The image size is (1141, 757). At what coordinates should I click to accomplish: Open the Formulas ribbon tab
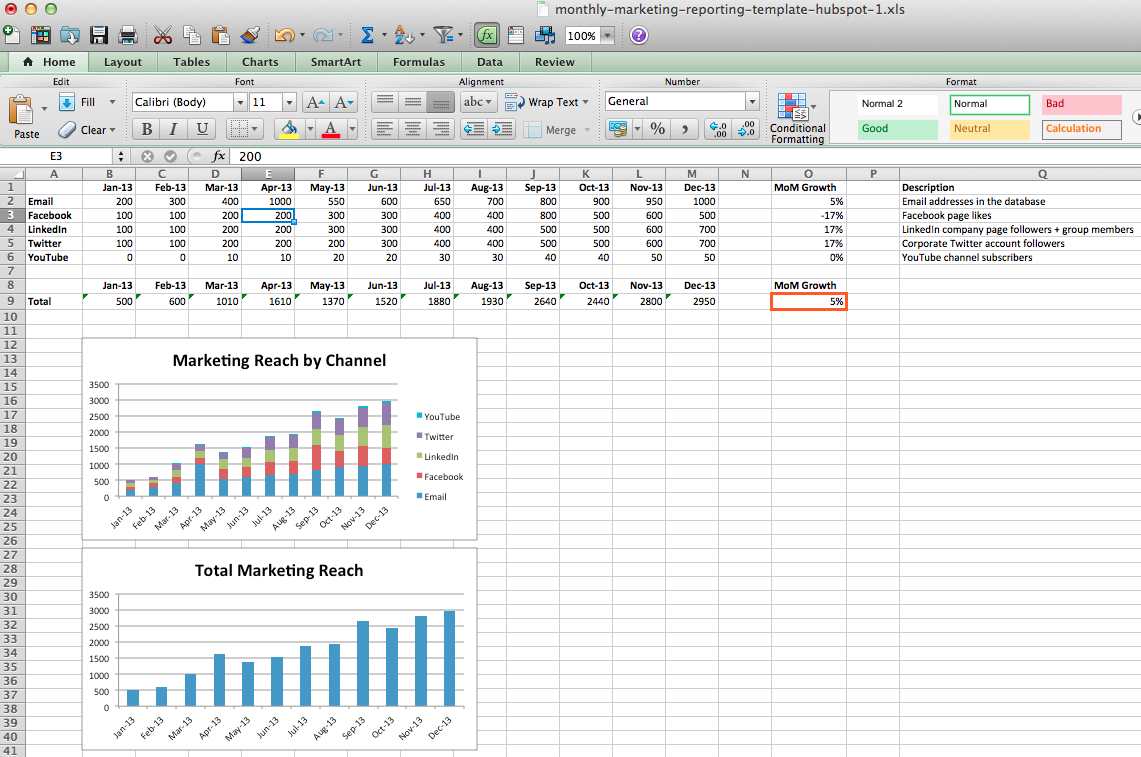pyautogui.click(x=418, y=62)
